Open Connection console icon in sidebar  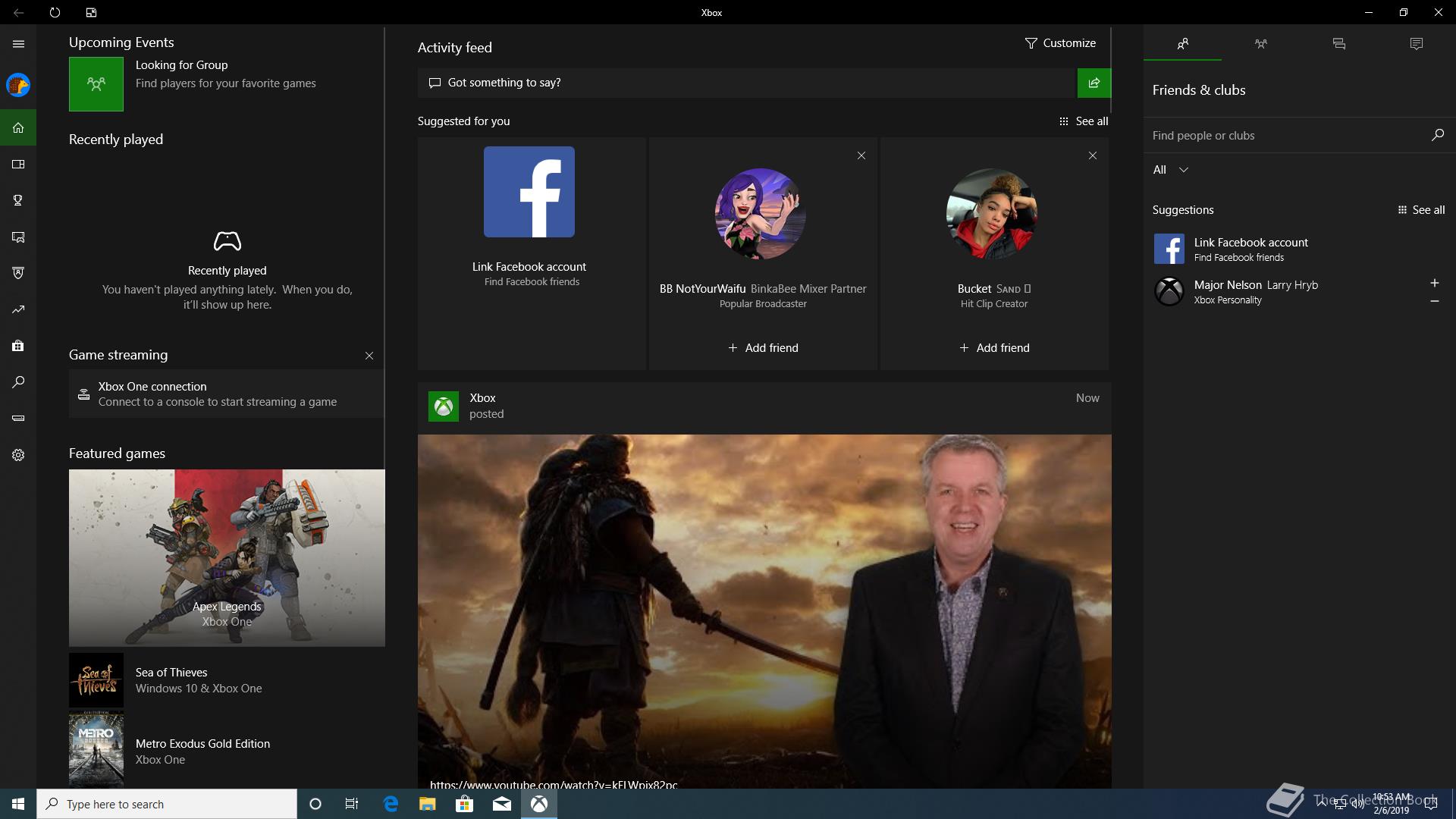(18, 418)
